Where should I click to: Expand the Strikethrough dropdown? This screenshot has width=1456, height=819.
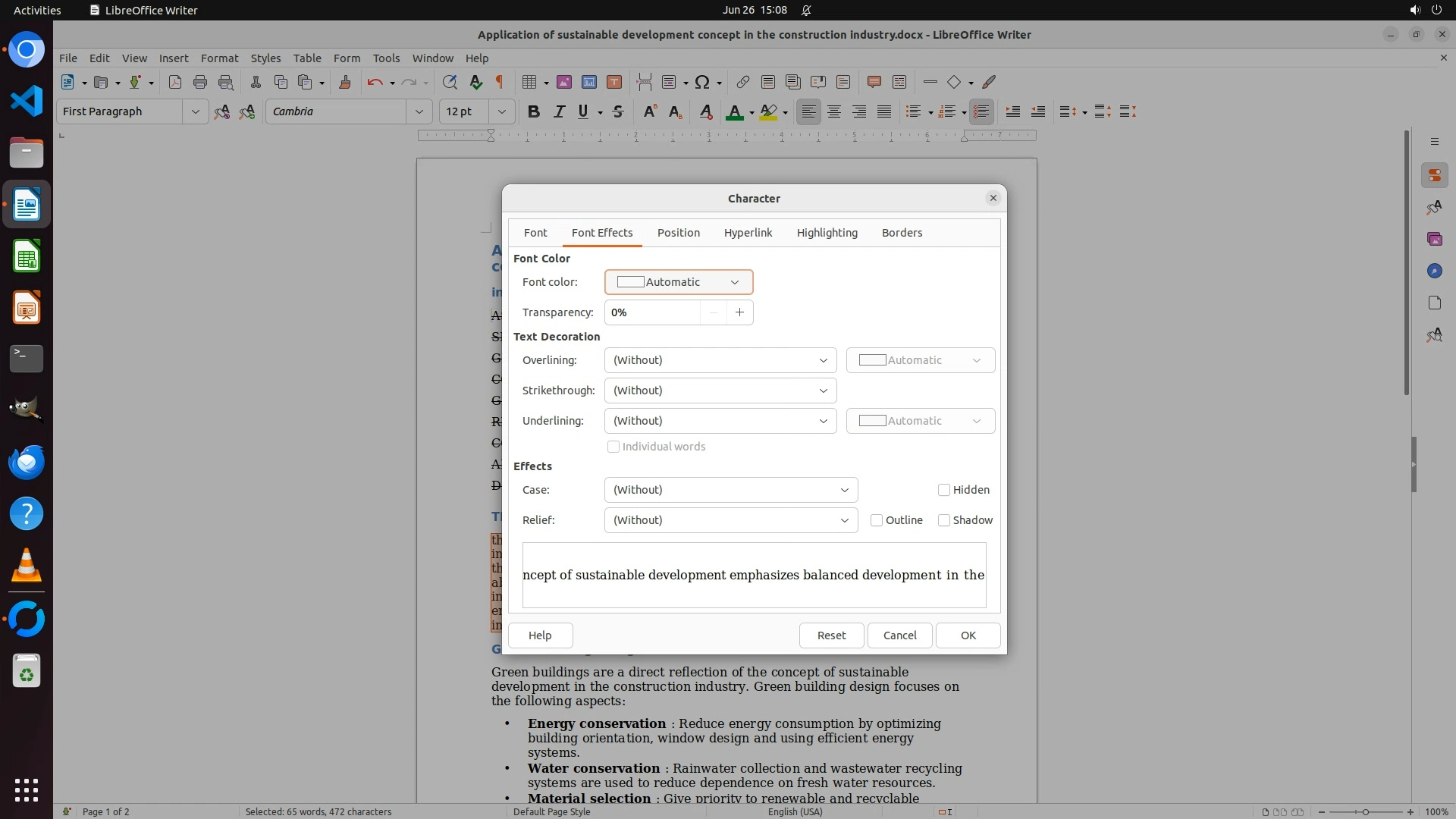click(720, 391)
